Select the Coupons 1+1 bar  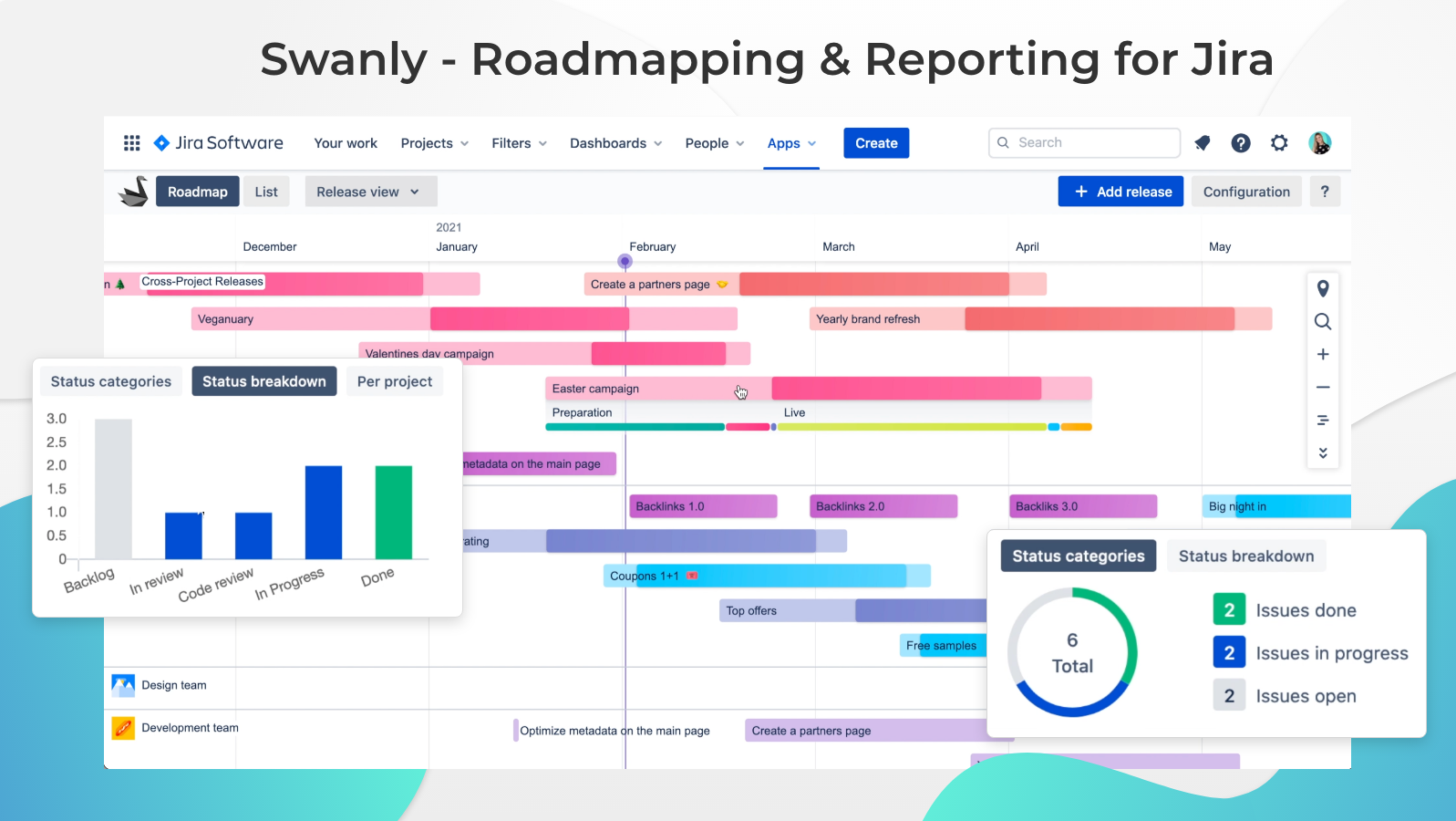point(767,576)
